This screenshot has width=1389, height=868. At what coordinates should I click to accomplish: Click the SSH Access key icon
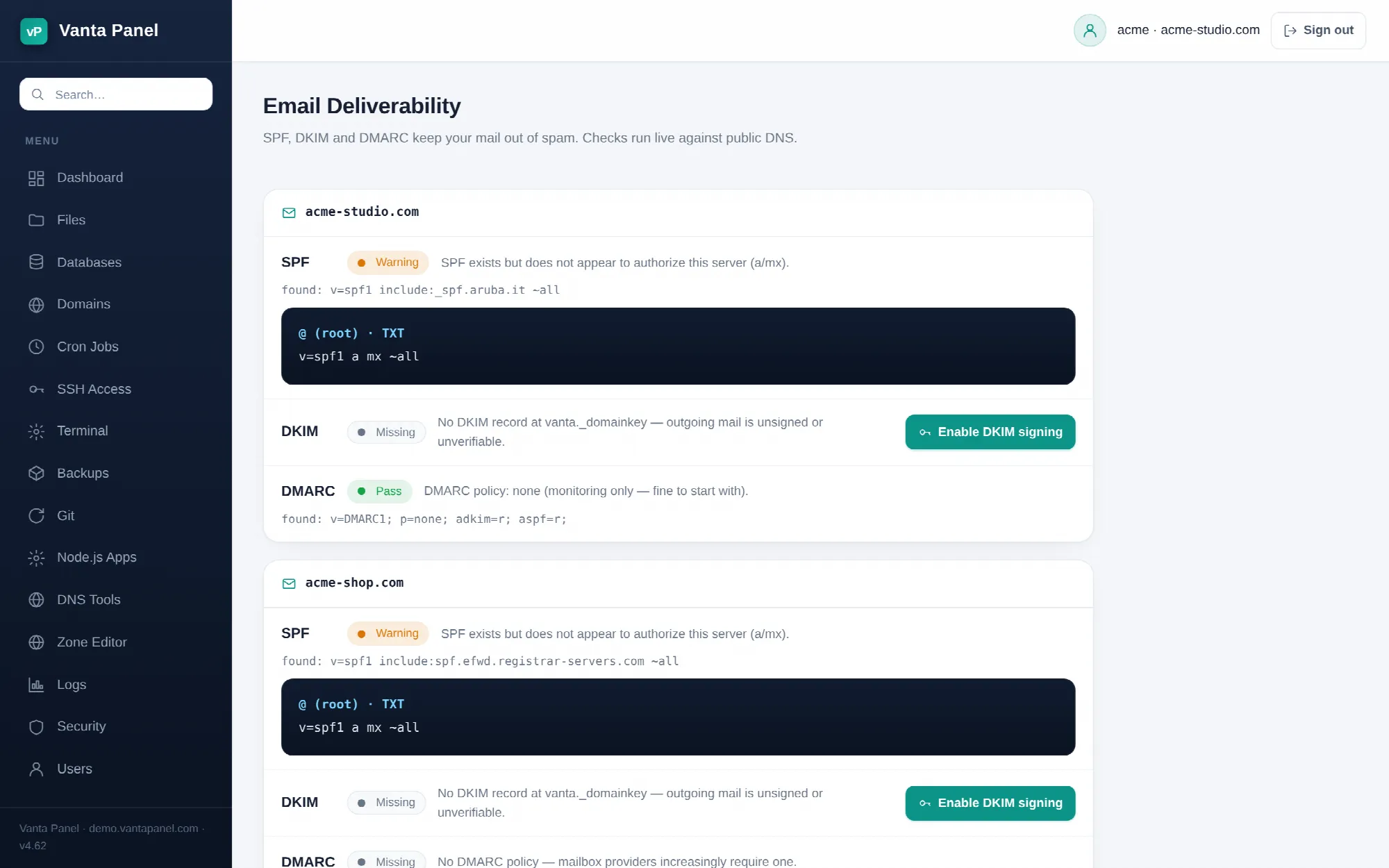[x=36, y=390]
